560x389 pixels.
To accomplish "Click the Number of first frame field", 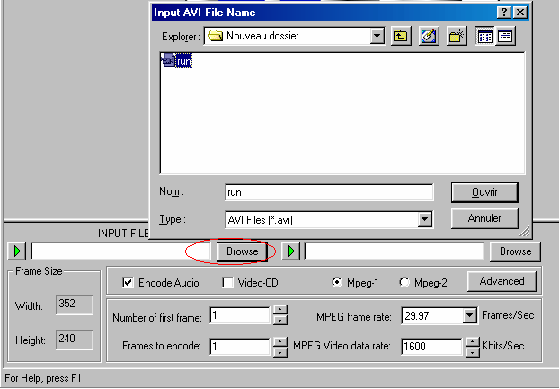I will 240,315.
